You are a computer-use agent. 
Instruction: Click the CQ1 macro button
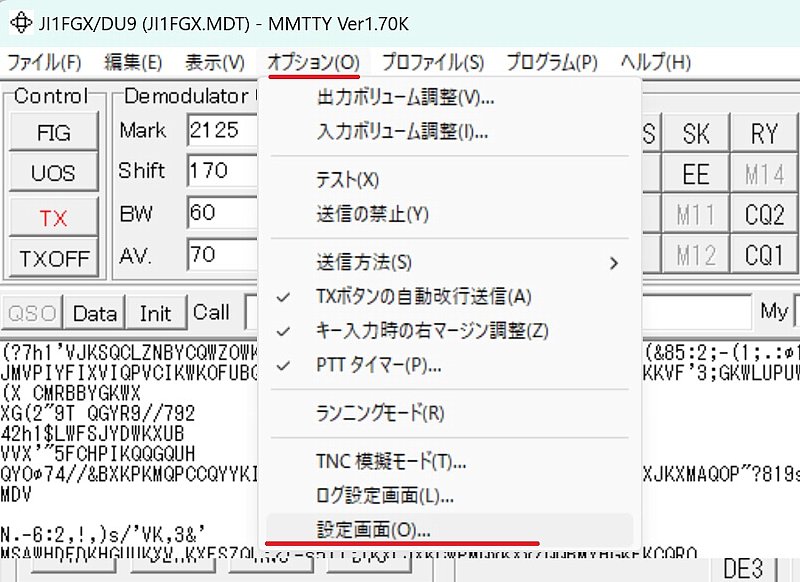(764, 255)
